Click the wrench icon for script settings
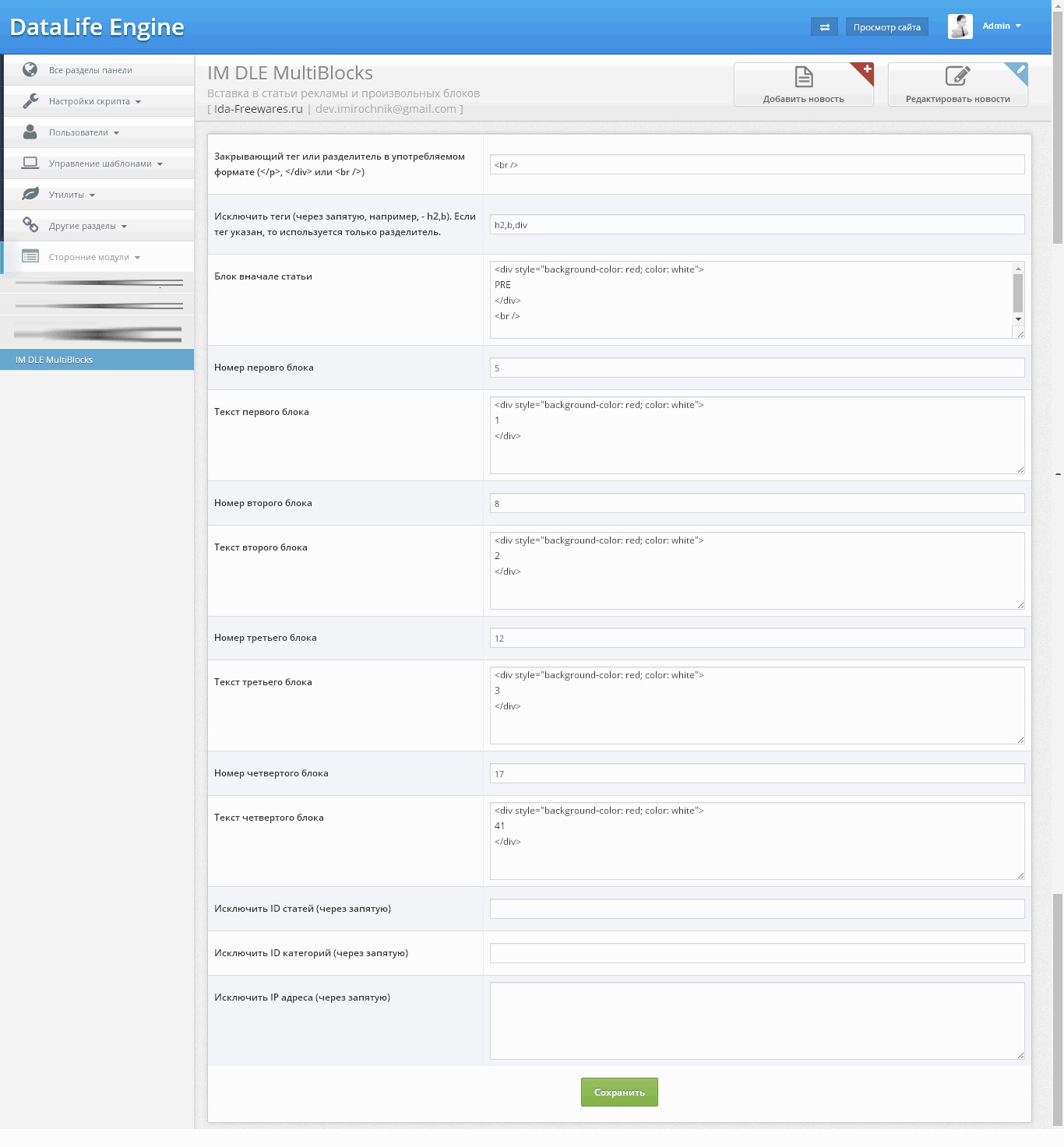The image size is (1064, 1147). [30, 100]
